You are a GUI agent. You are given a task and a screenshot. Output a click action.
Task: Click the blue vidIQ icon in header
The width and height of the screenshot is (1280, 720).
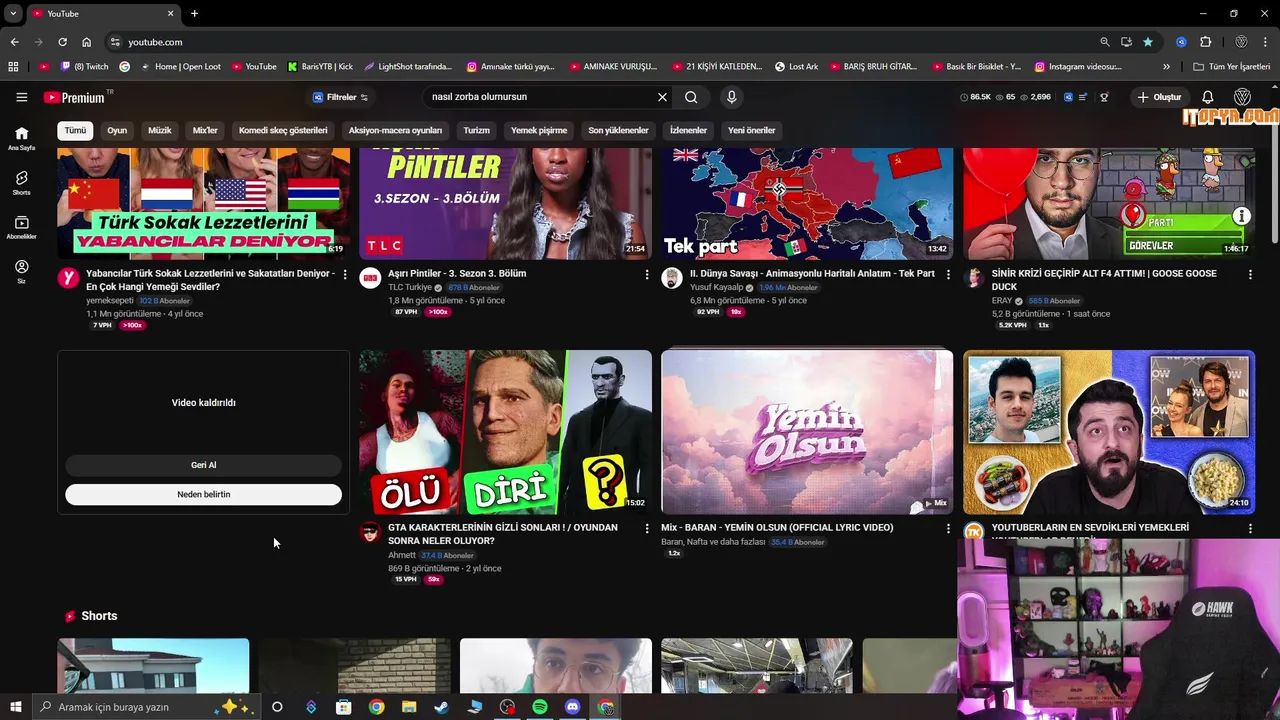[x=1068, y=97]
